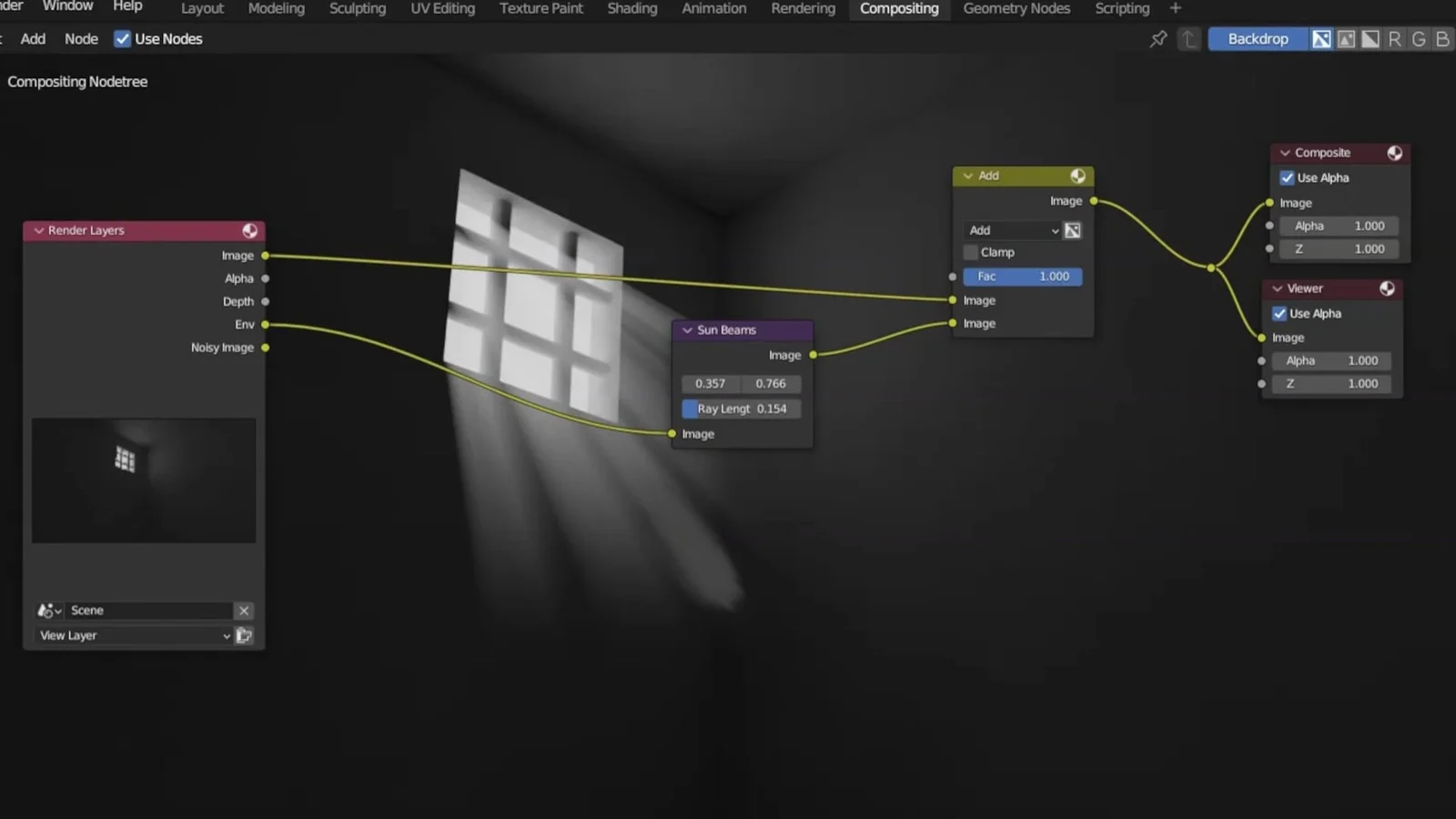Click the Render Layers node preview sphere icon

pyautogui.click(x=249, y=231)
